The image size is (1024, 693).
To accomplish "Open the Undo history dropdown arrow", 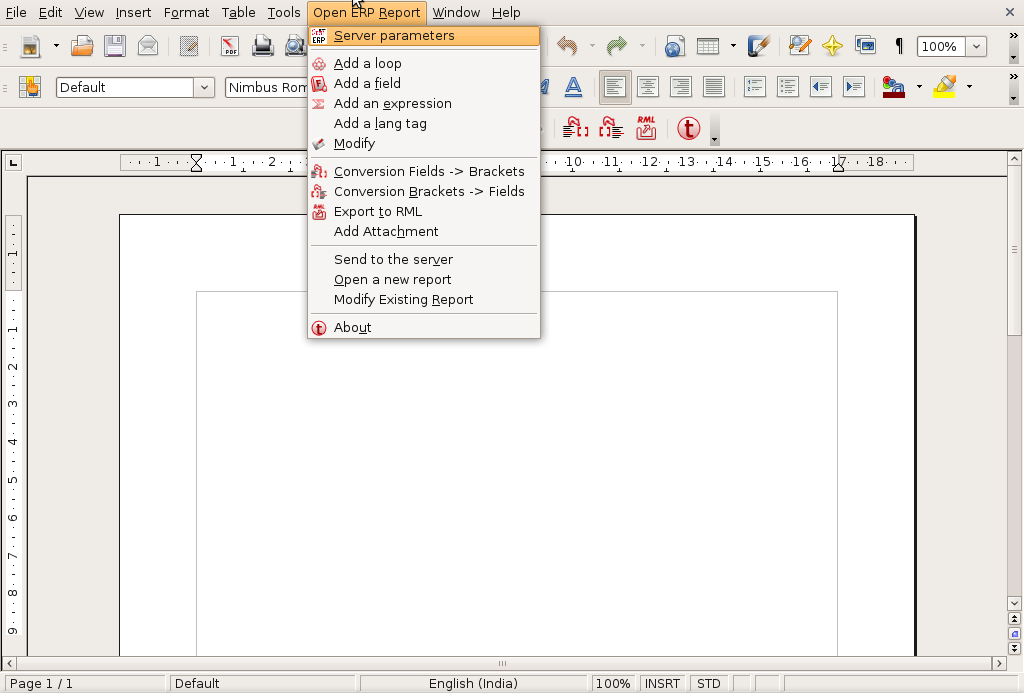I will tap(592, 46).
